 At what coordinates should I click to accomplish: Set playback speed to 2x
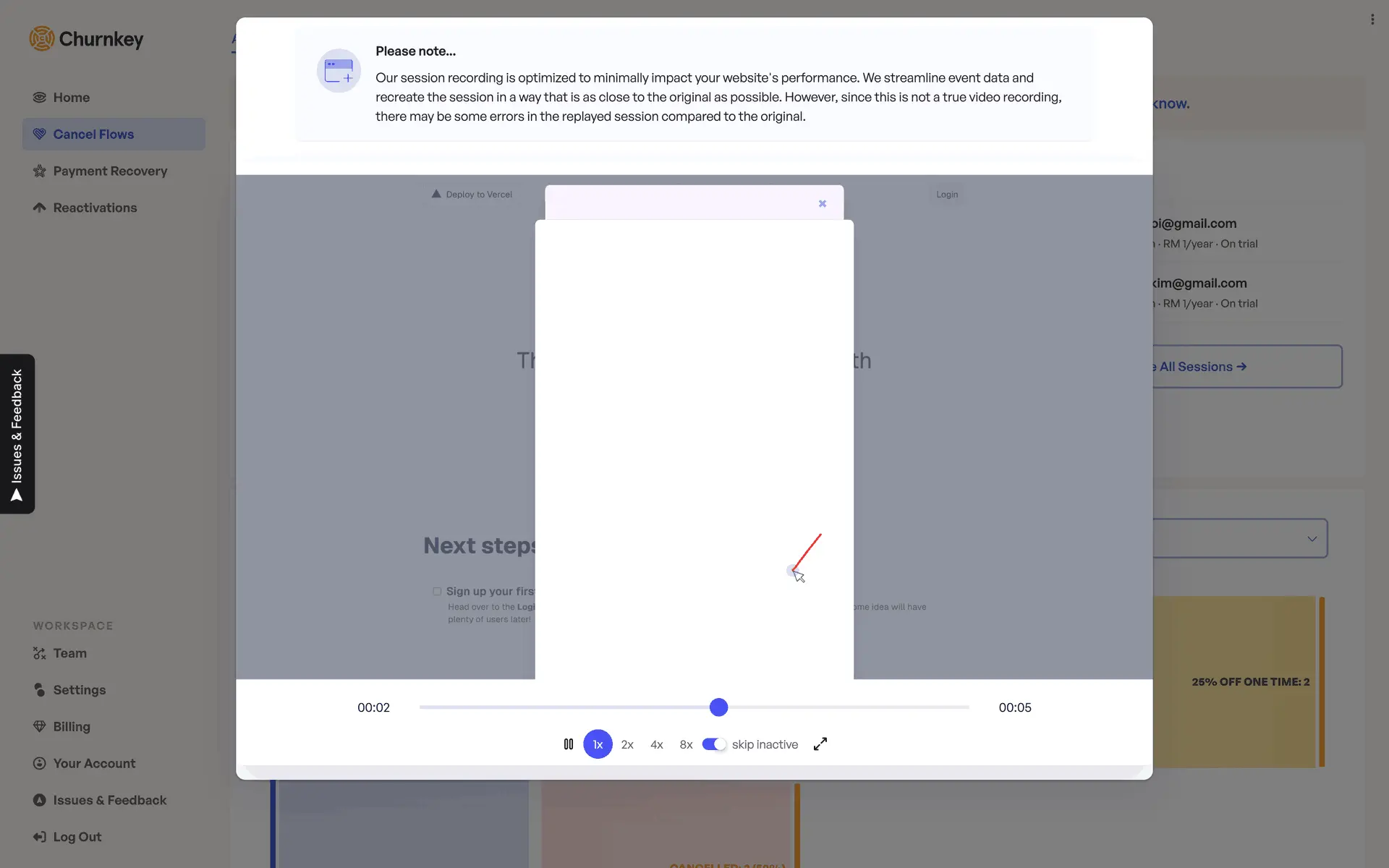coord(627,744)
